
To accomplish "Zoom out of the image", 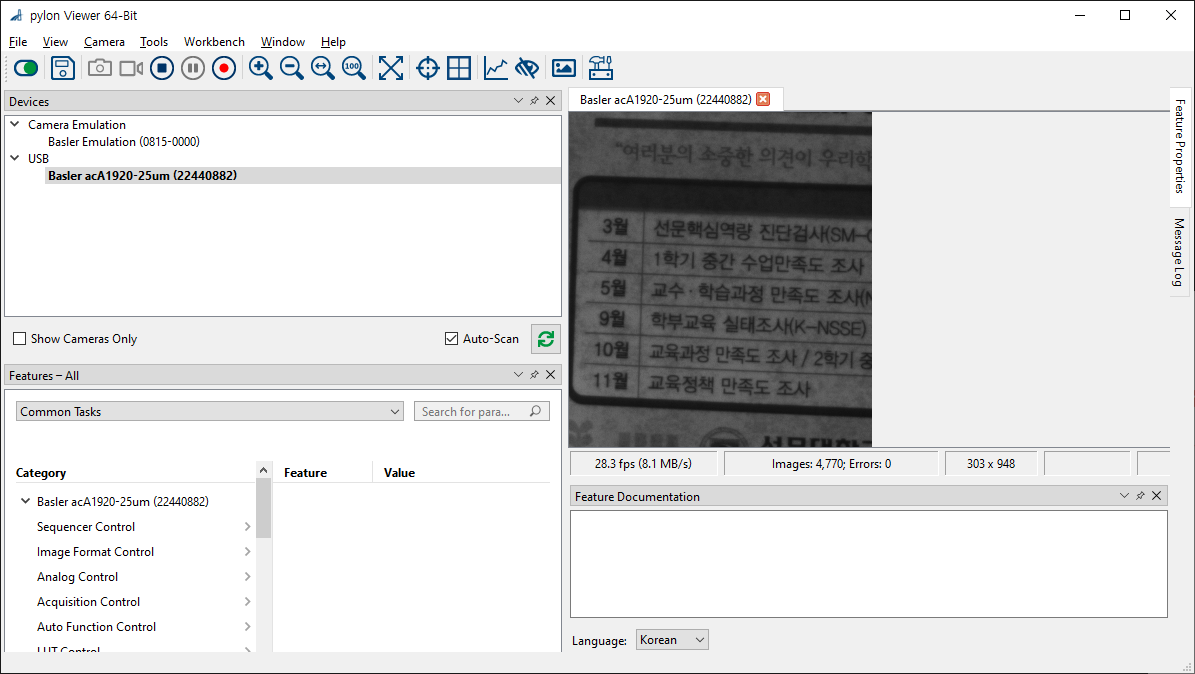I will coord(291,68).
